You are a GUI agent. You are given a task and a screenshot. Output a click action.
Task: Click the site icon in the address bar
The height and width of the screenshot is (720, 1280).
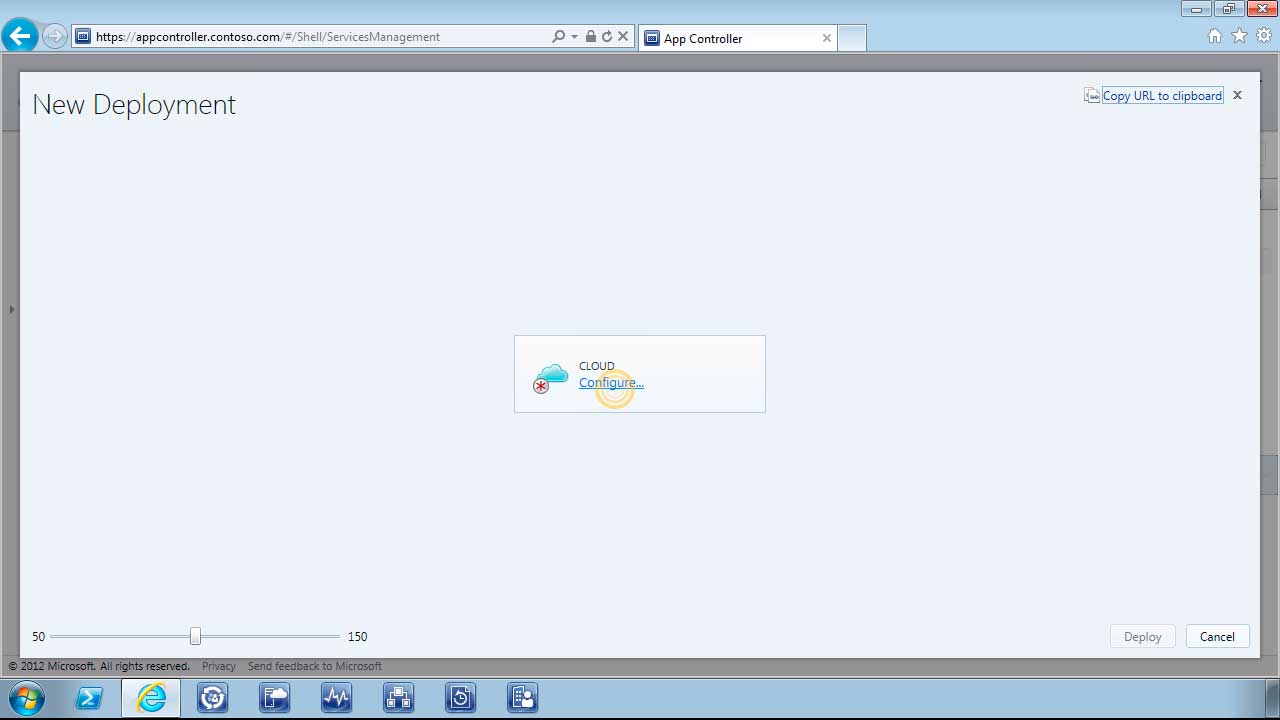point(83,37)
